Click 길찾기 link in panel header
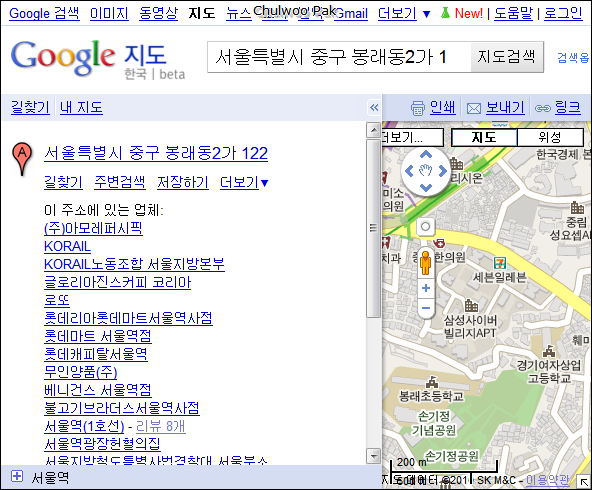This screenshot has height=490, width=592. 30,108
